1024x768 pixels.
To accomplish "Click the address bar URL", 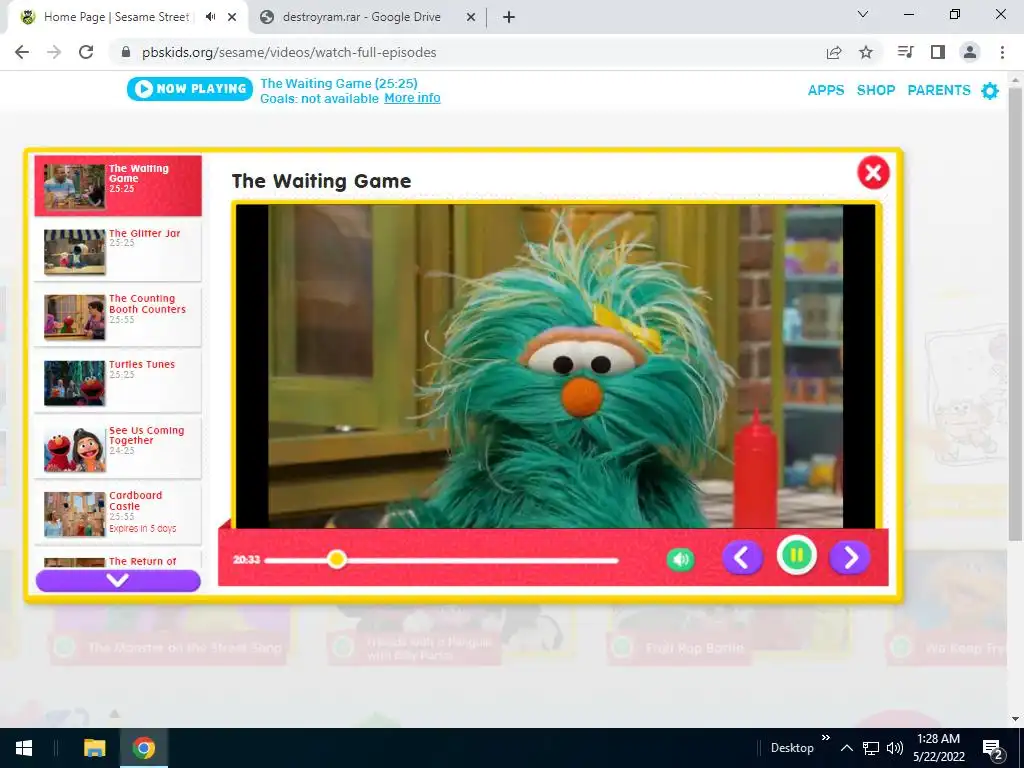I will coord(289,52).
